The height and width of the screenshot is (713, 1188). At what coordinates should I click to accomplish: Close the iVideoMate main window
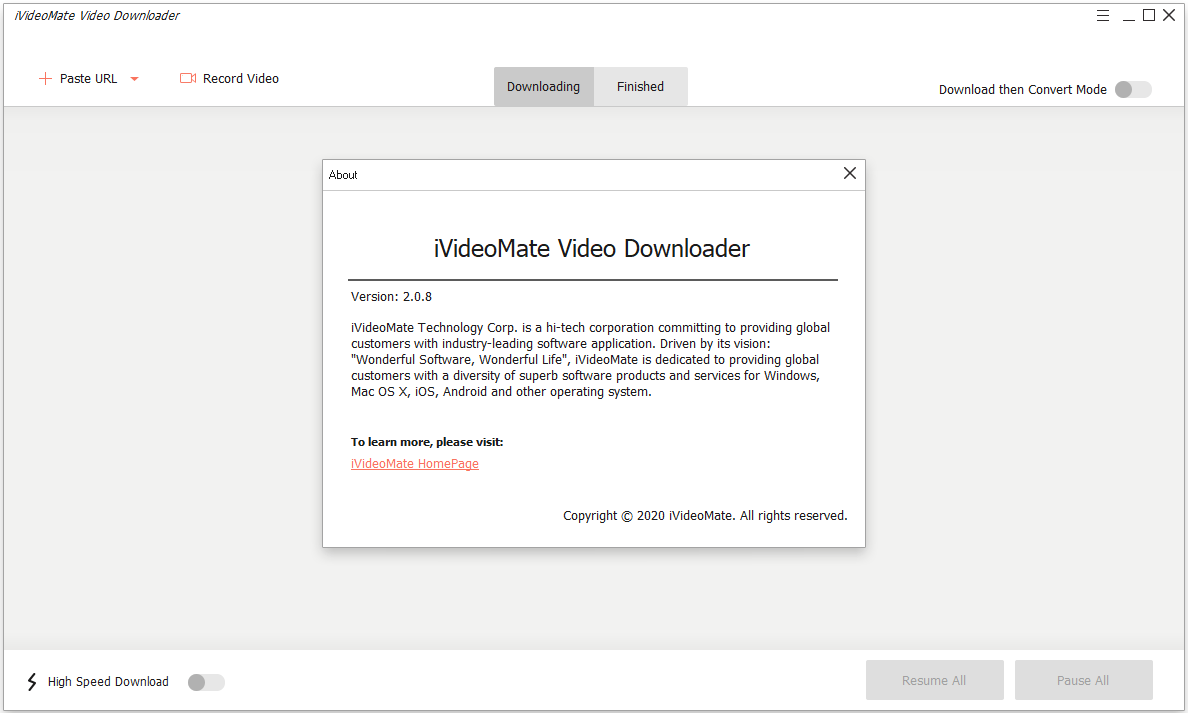1169,15
